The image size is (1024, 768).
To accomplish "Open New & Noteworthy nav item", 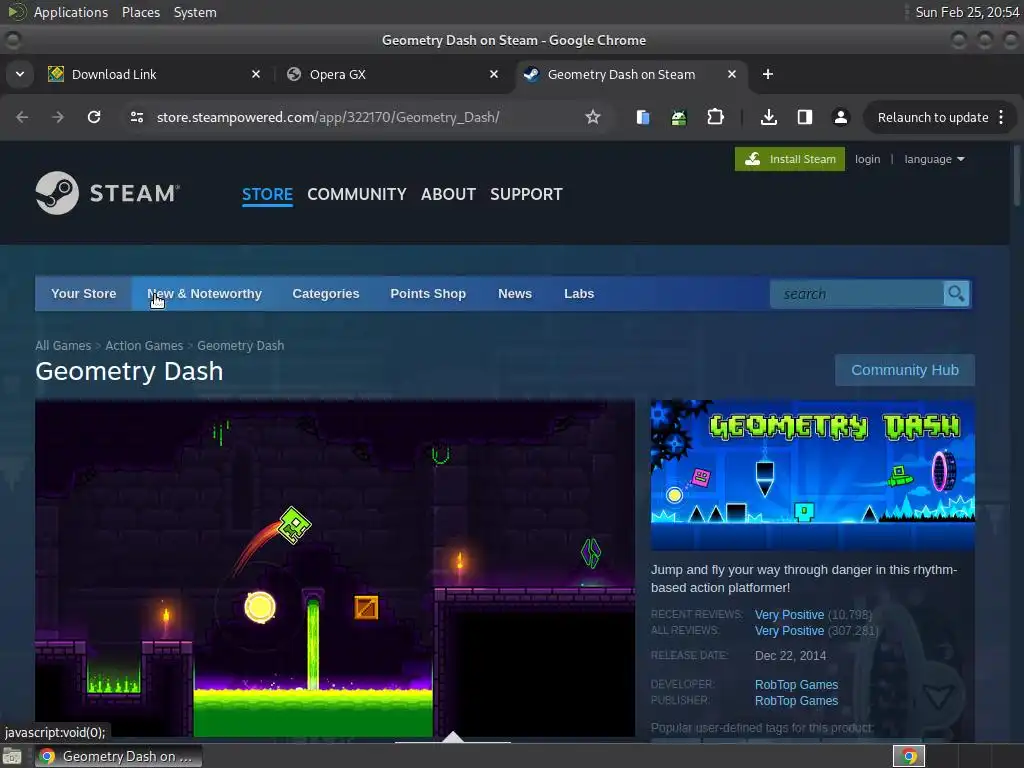I will 204,293.
